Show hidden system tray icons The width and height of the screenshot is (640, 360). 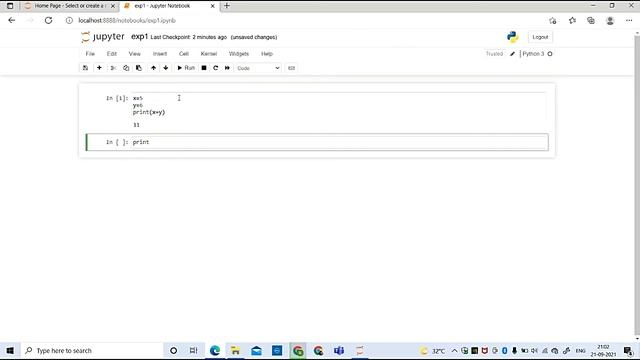click(454, 351)
